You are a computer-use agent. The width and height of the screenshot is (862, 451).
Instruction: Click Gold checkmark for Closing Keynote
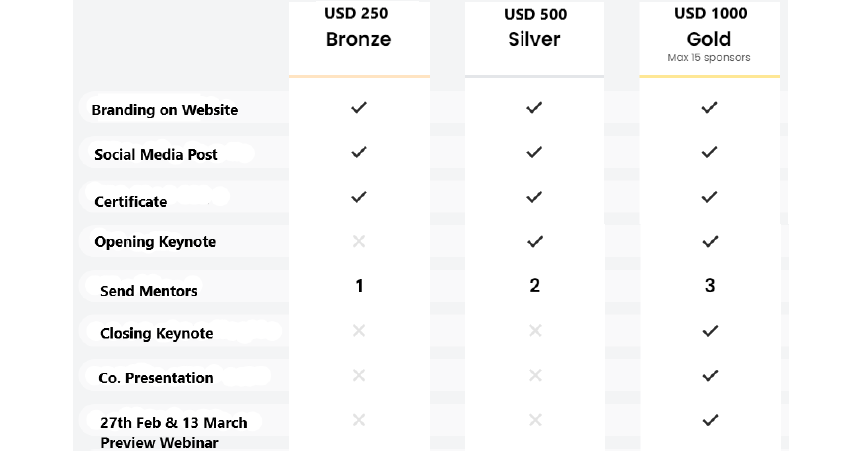[710, 331]
